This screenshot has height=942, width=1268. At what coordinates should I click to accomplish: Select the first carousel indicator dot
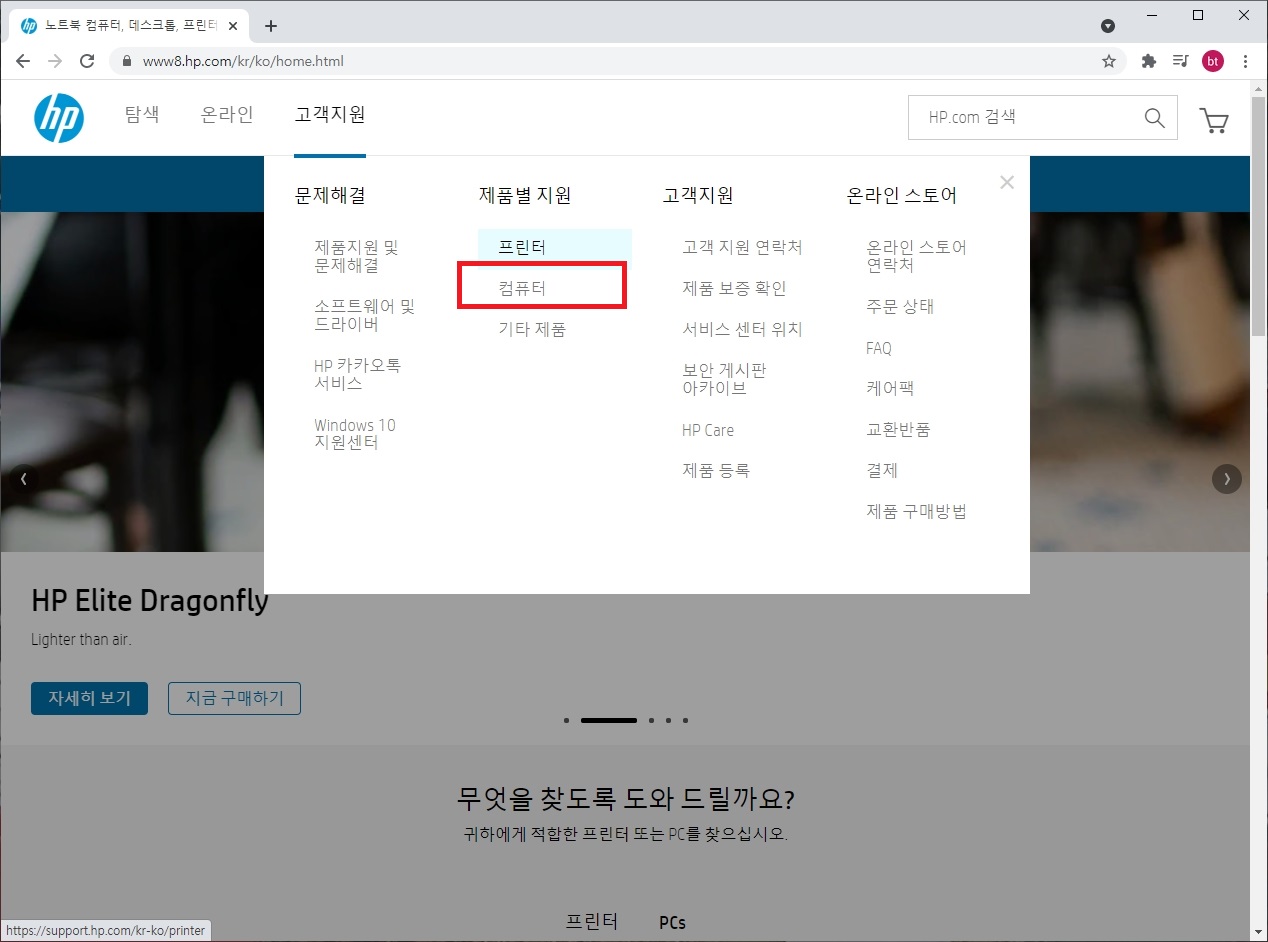pyautogui.click(x=566, y=720)
